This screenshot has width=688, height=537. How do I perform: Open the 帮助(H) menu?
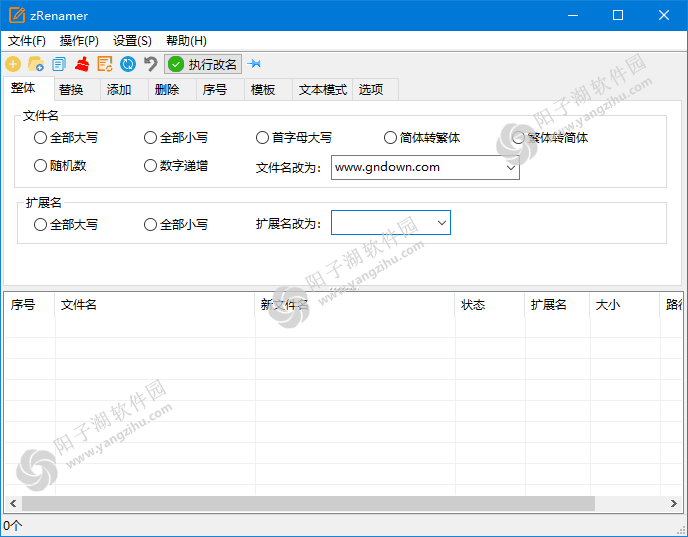186,41
